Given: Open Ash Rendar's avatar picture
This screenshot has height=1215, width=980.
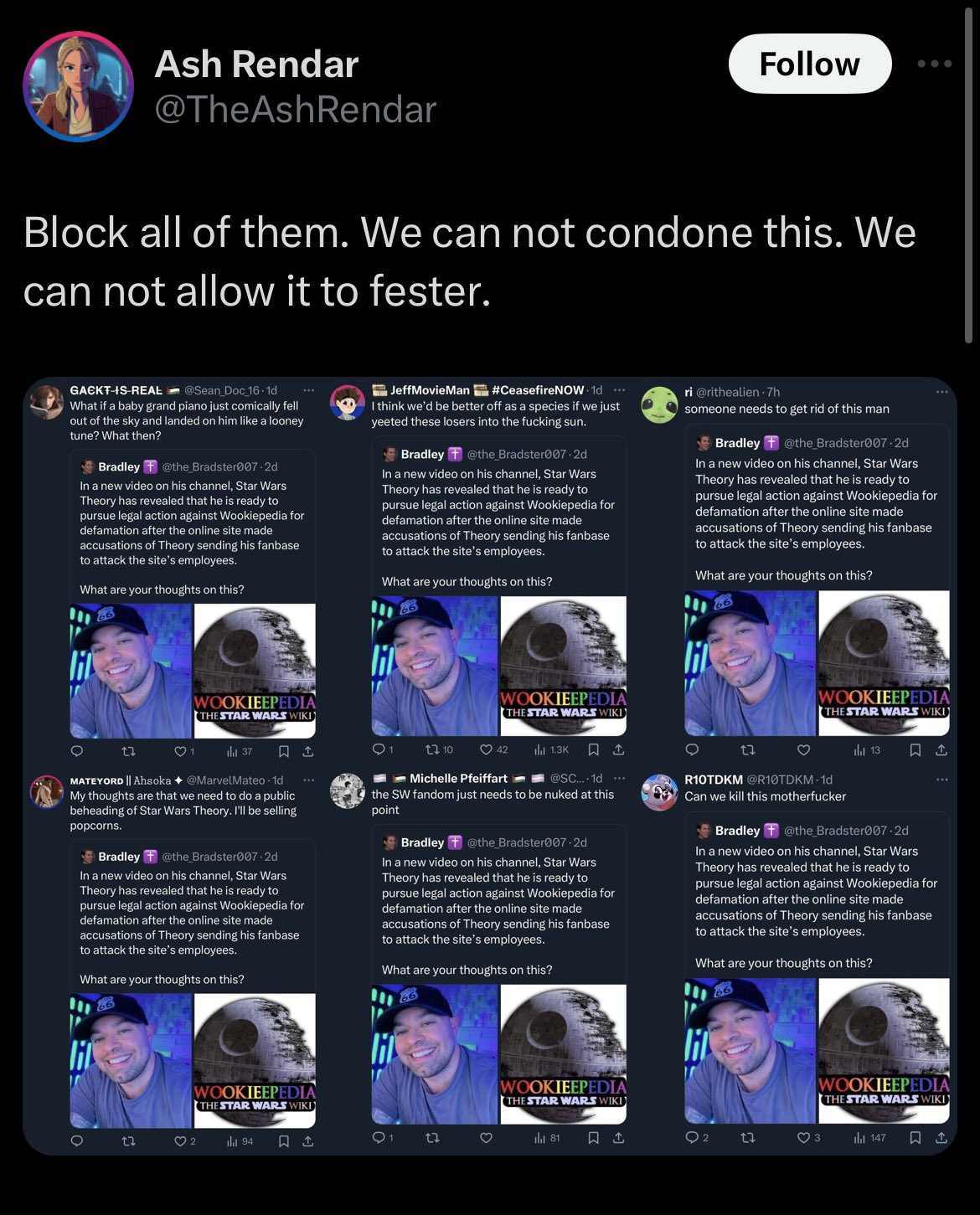Looking at the screenshot, I should coord(78,86).
